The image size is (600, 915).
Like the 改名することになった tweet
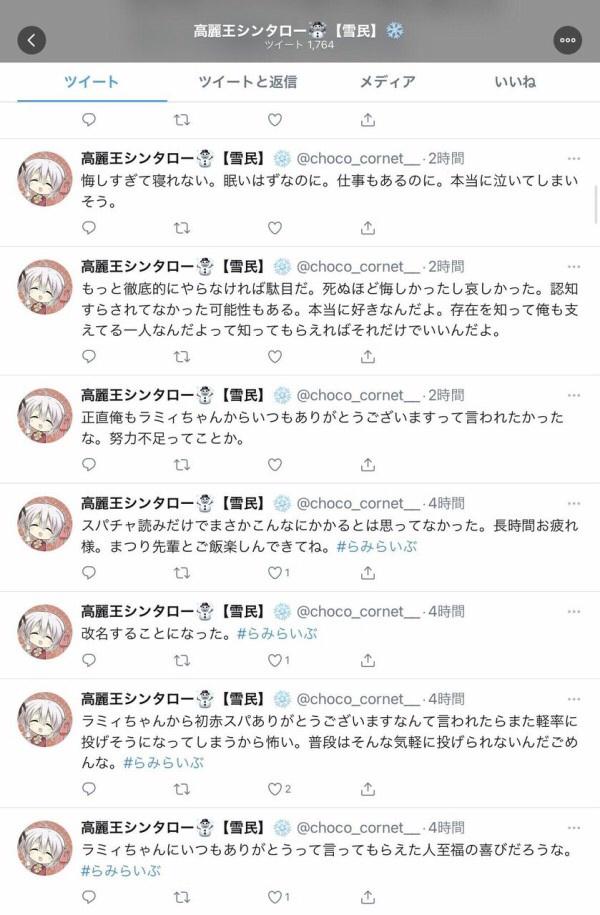coord(275,660)
